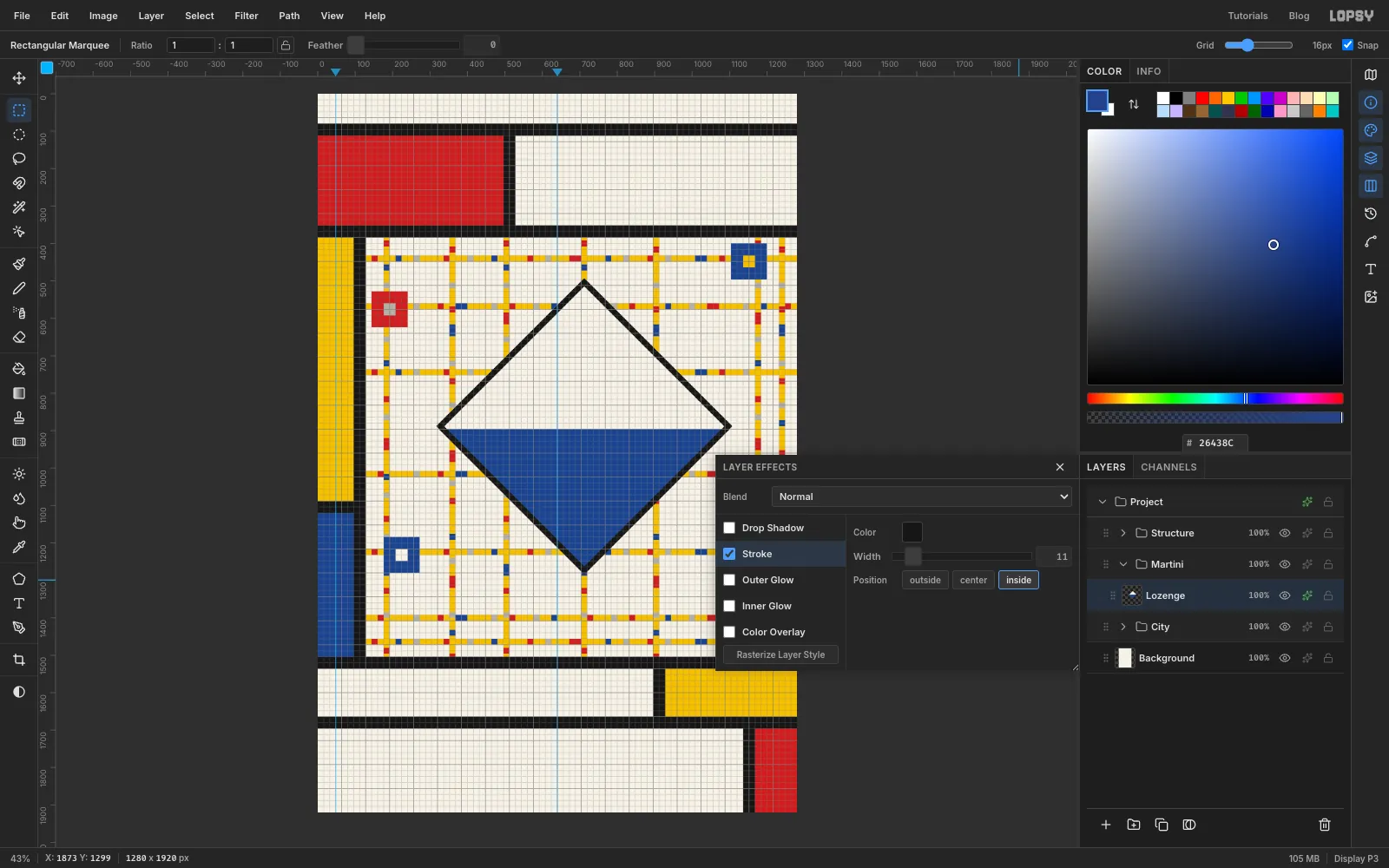Set stroke position to center

[973, 580]
